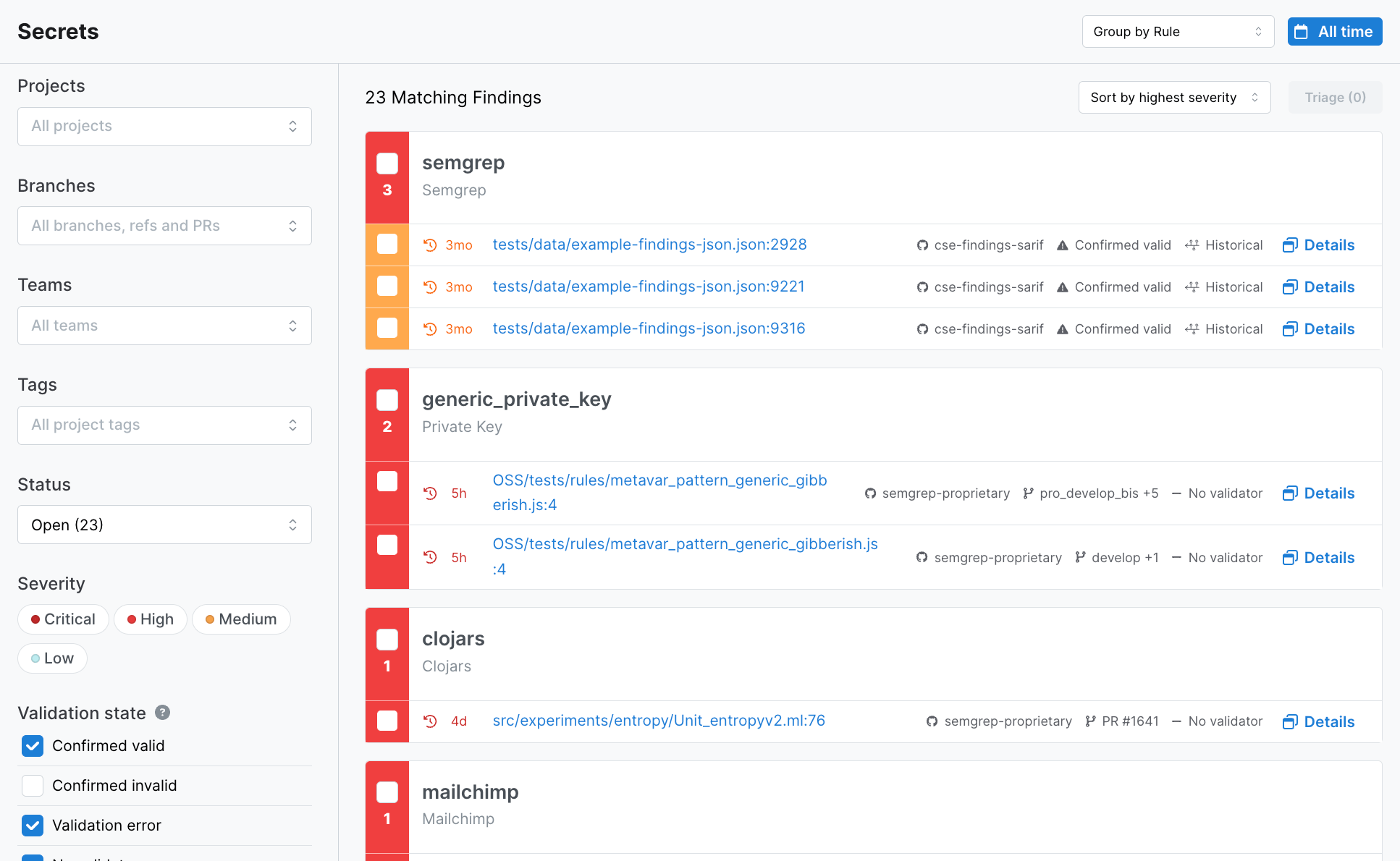Click the semgrep rule group title

coord(463,163)
